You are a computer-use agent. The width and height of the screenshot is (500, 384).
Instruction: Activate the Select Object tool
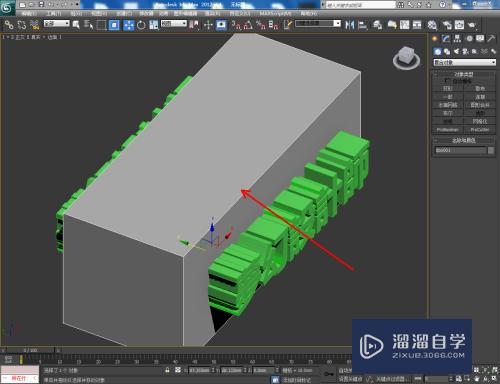(x=76, y=25)
